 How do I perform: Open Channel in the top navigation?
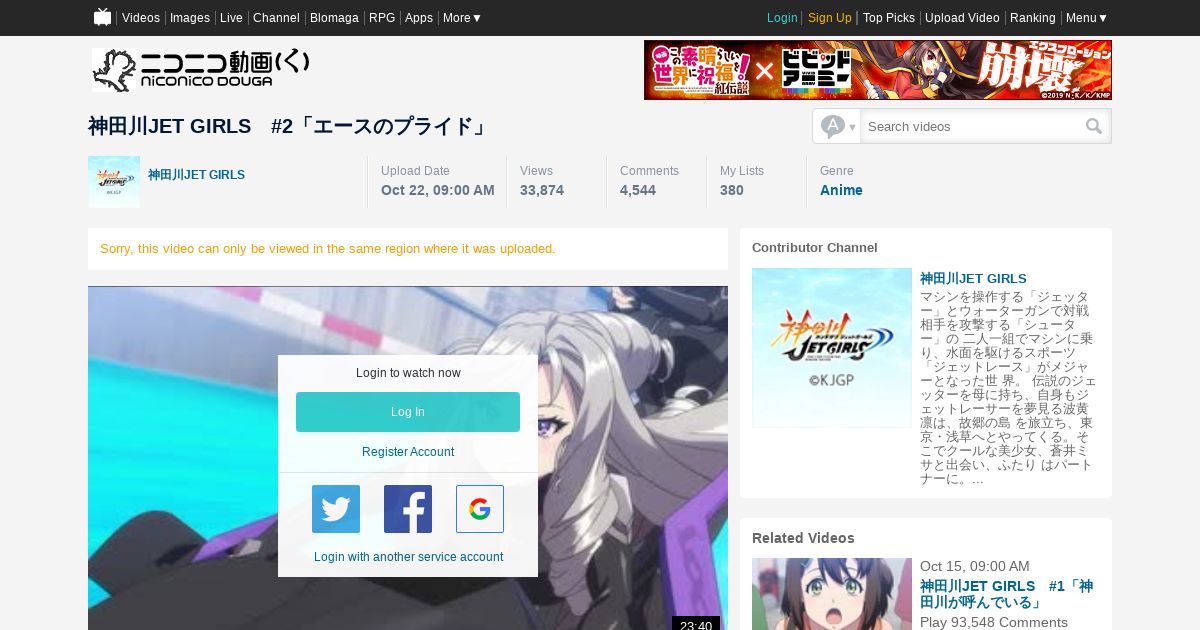tap(276, 18)
